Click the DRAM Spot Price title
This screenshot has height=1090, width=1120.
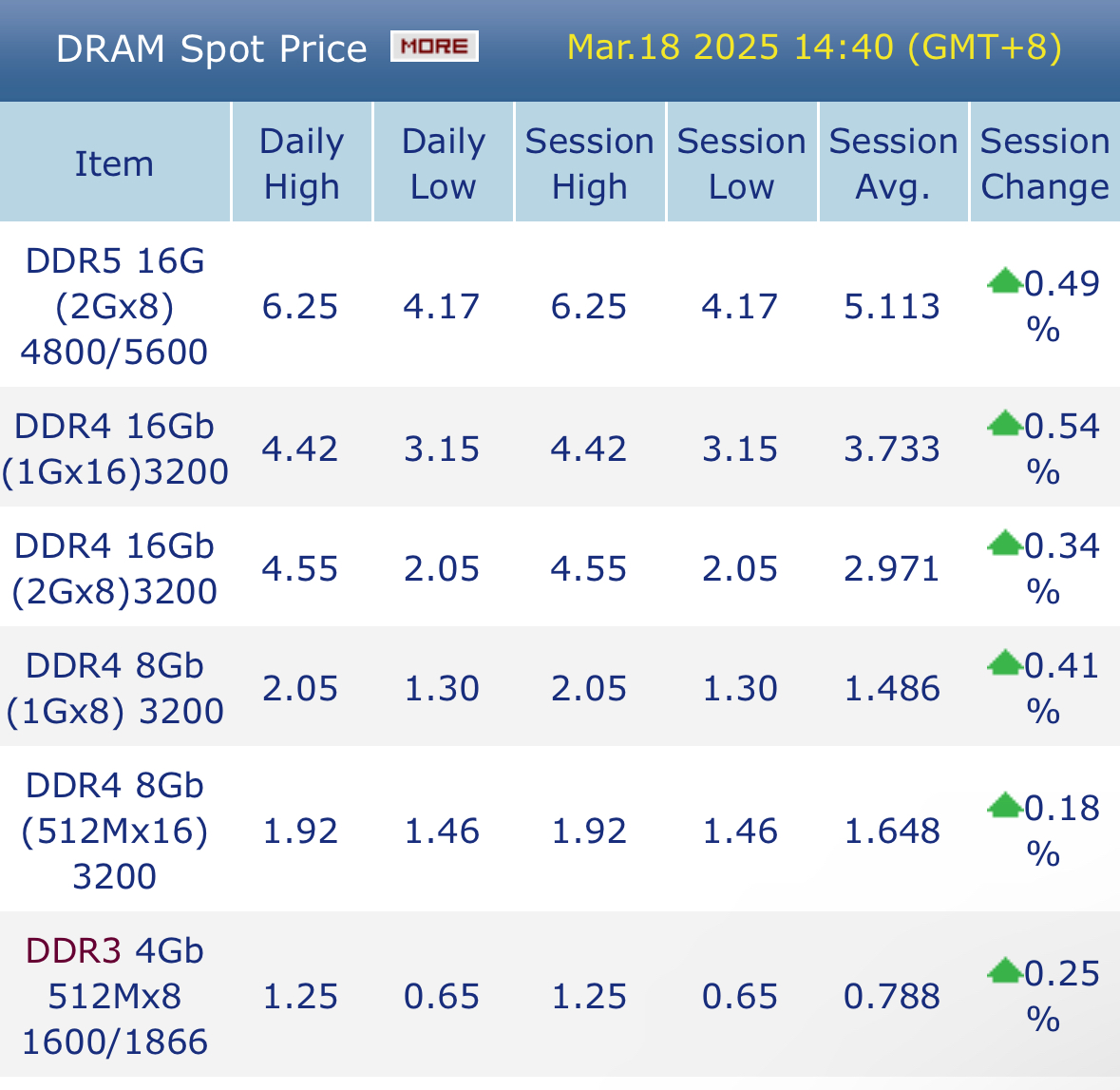point(211,48)
